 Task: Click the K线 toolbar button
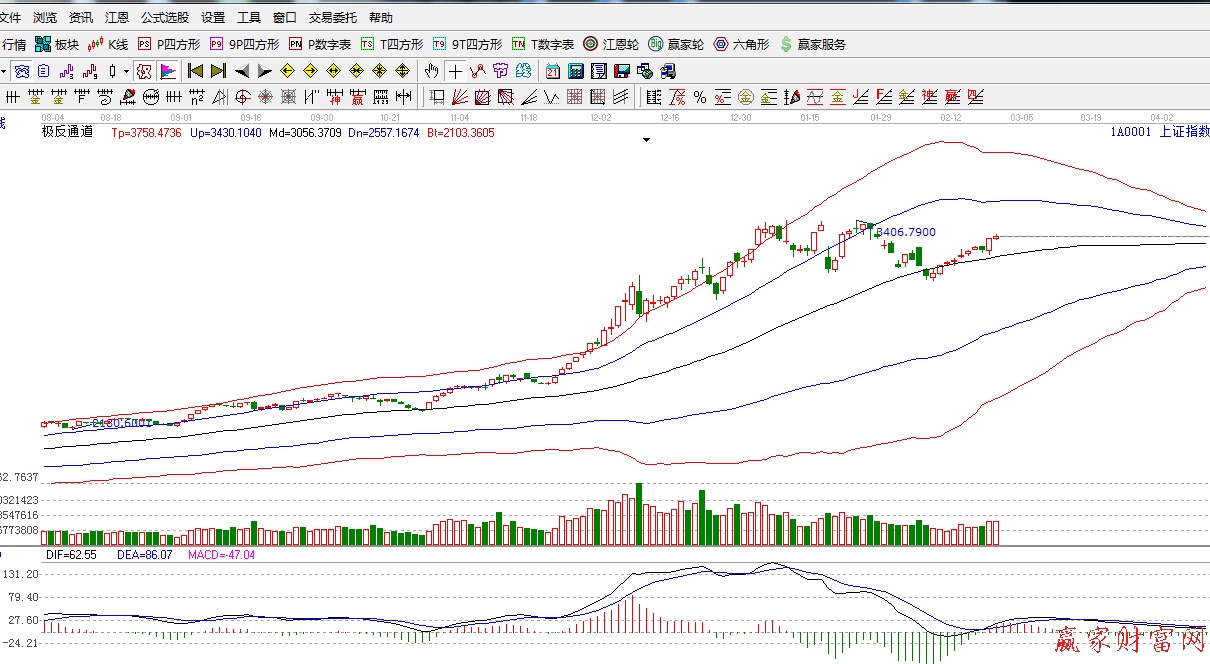[108, 44]
